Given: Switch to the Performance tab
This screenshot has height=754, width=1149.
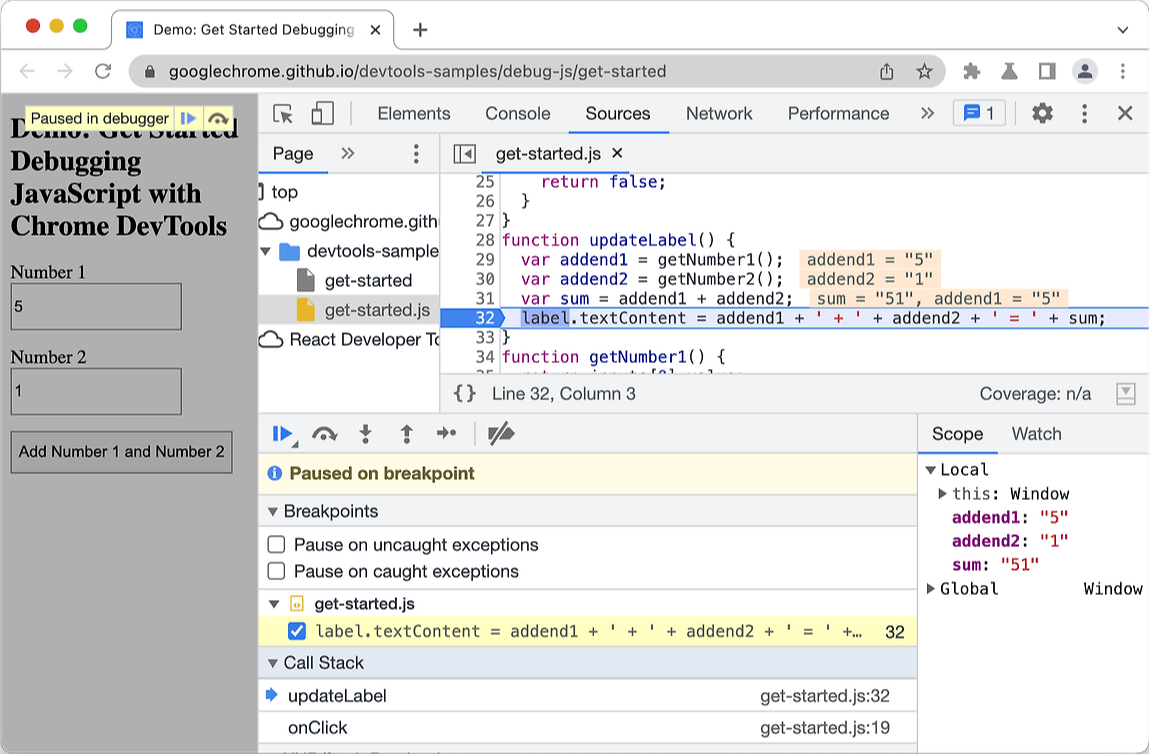Looking at the screenshot, I should [838, 114].
